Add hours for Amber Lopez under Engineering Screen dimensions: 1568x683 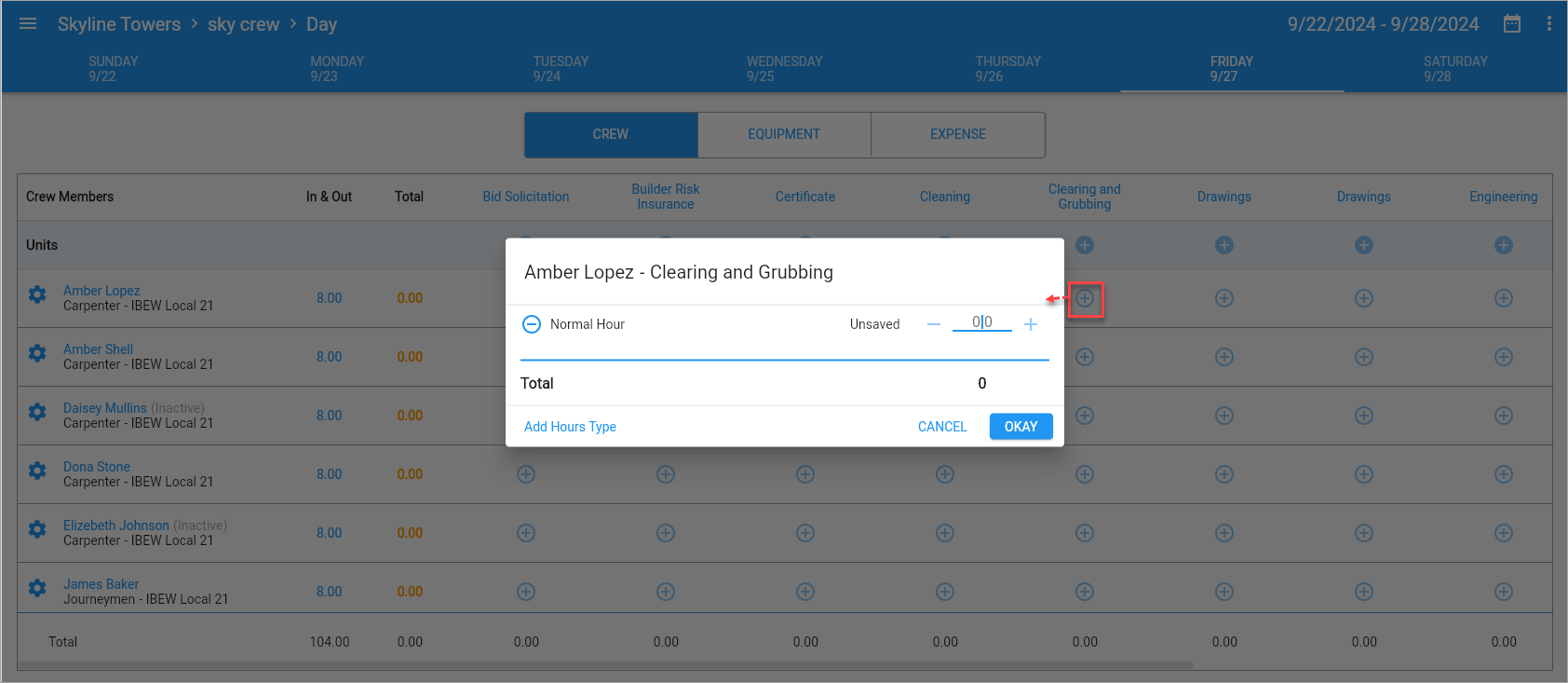tap(1504, 298)
